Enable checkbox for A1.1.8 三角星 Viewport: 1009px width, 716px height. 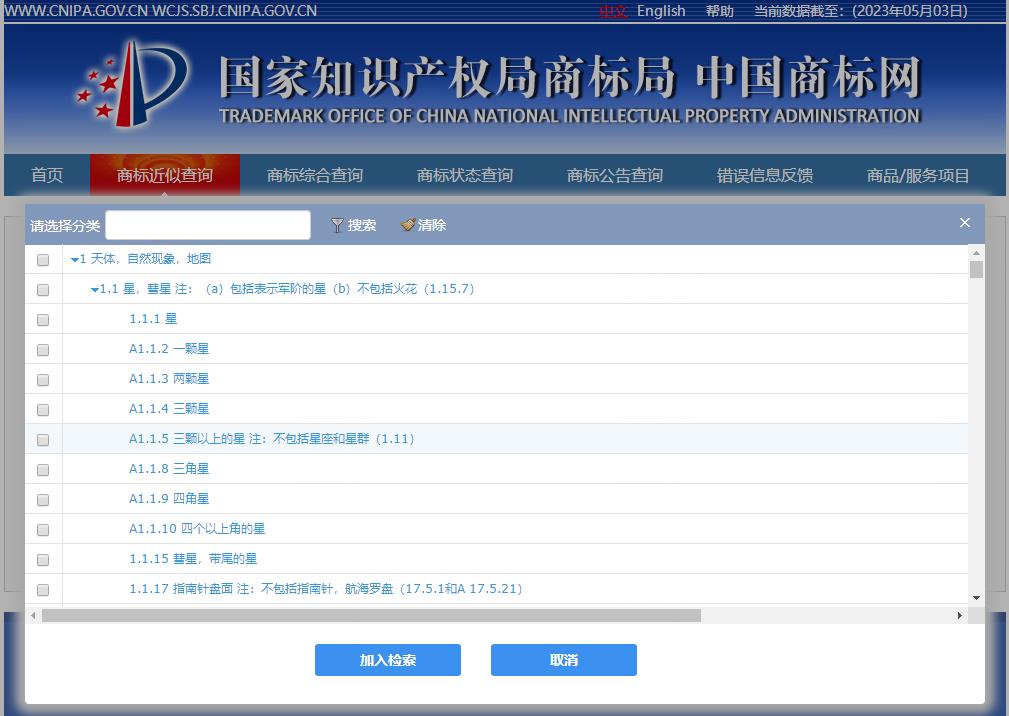[x=43, y=470]
